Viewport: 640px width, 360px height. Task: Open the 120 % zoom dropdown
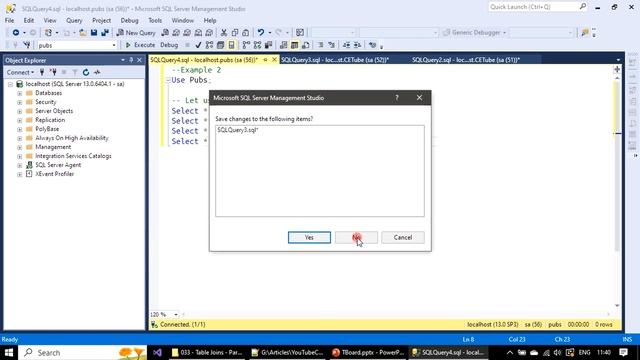[x=176, y=314]
